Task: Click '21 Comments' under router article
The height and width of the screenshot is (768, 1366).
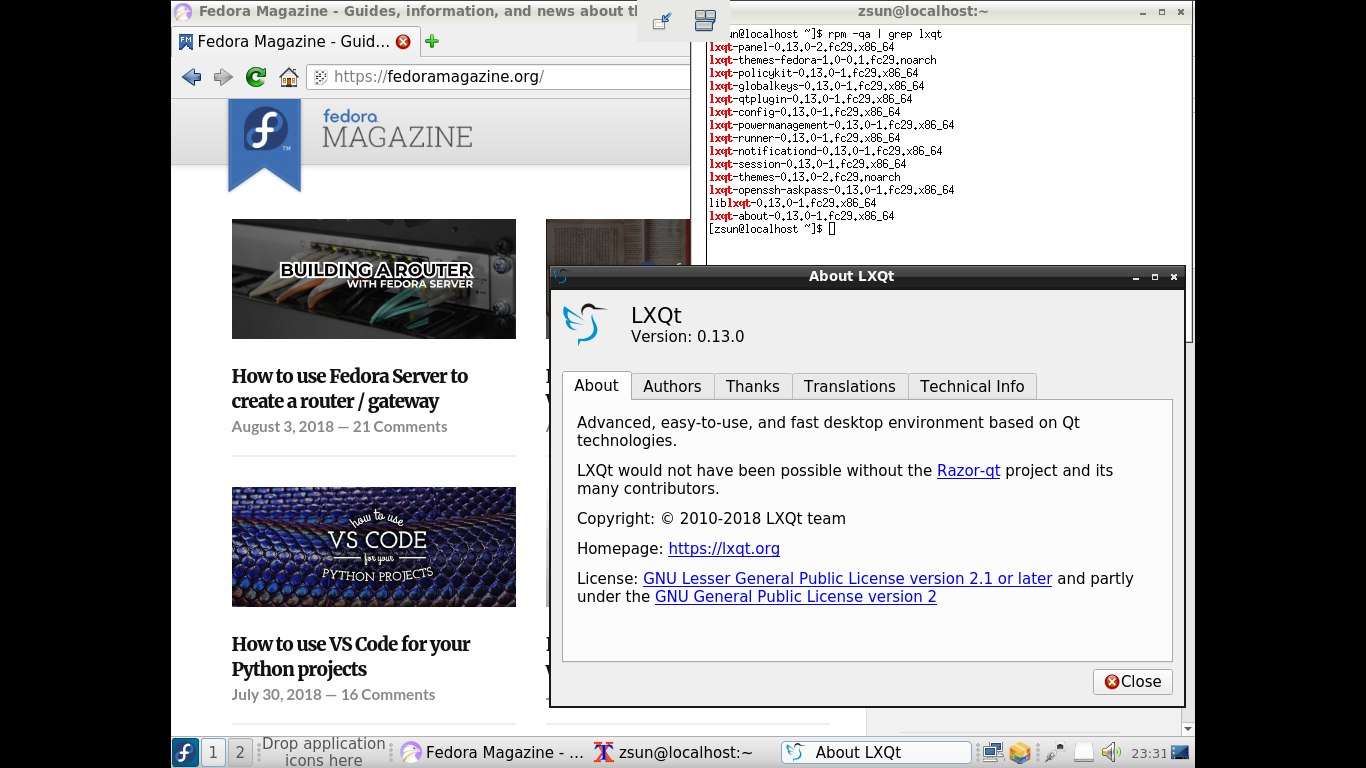Action: [x=400, y=427]
